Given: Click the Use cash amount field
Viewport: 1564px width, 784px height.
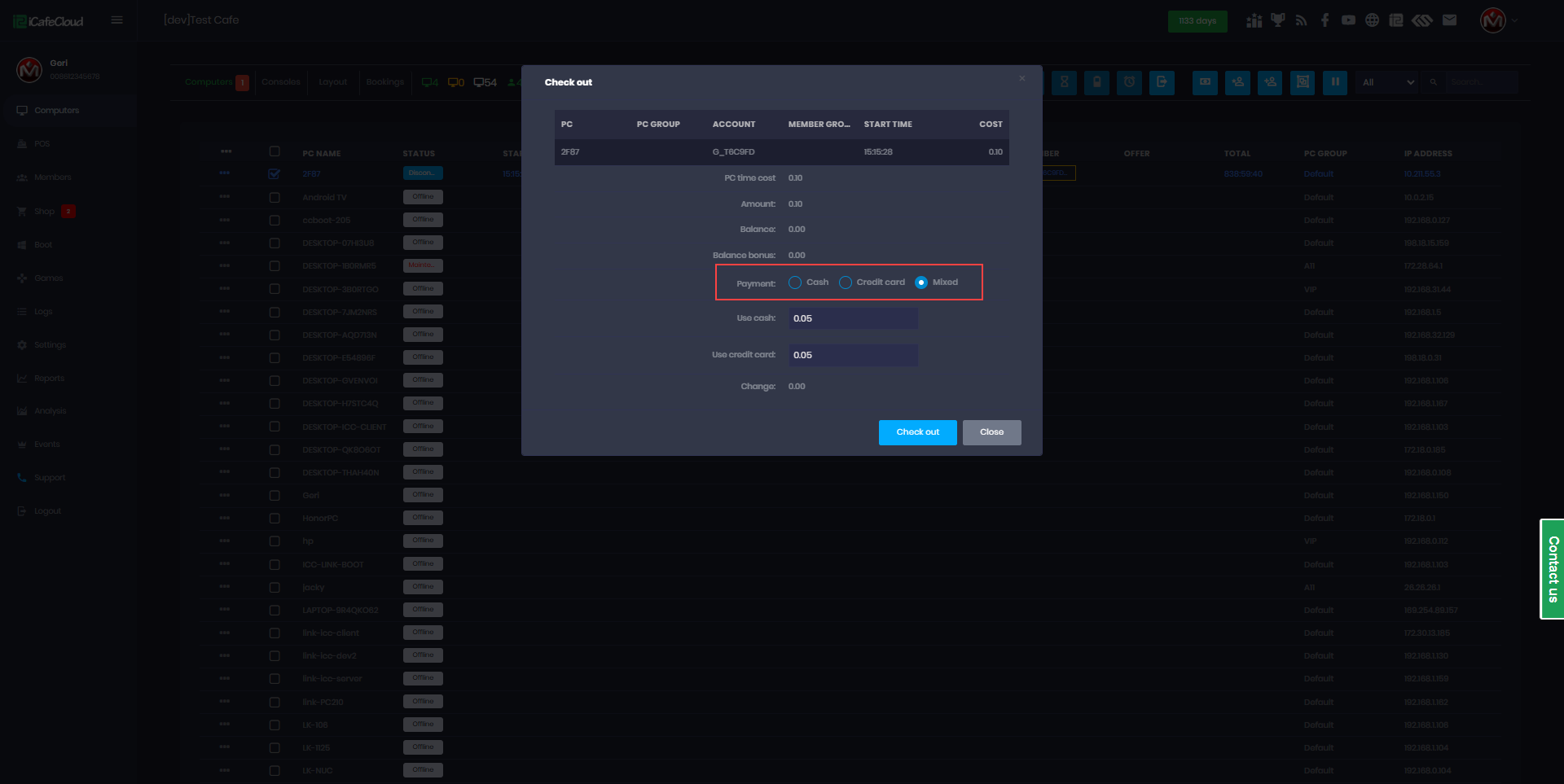Looking at the screenshot, I should click(x=852, y=318).
